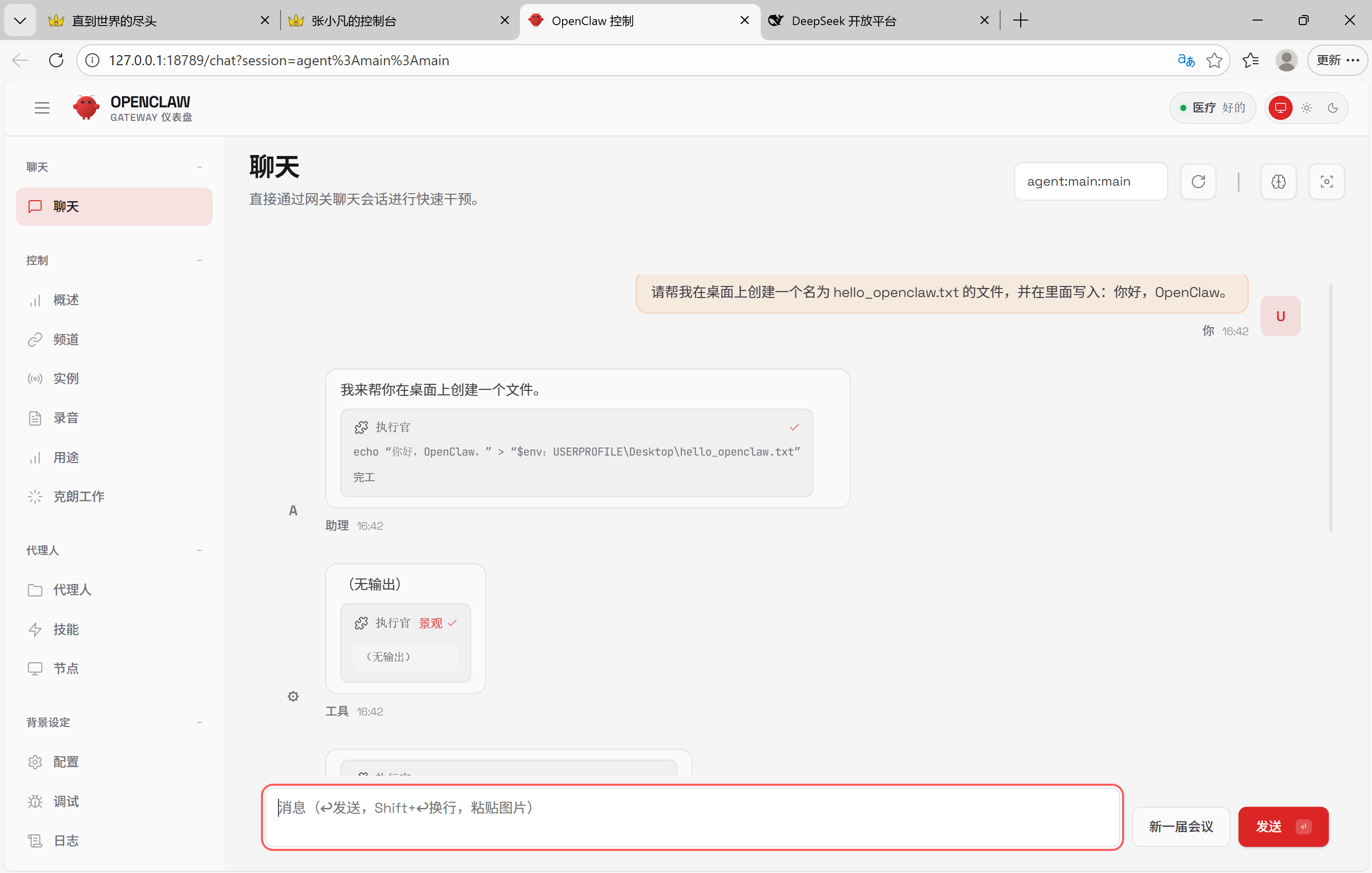1372x873 pixels.
Task: Open 频道 channels in sidebar
Action: click(x=66, y=339)
